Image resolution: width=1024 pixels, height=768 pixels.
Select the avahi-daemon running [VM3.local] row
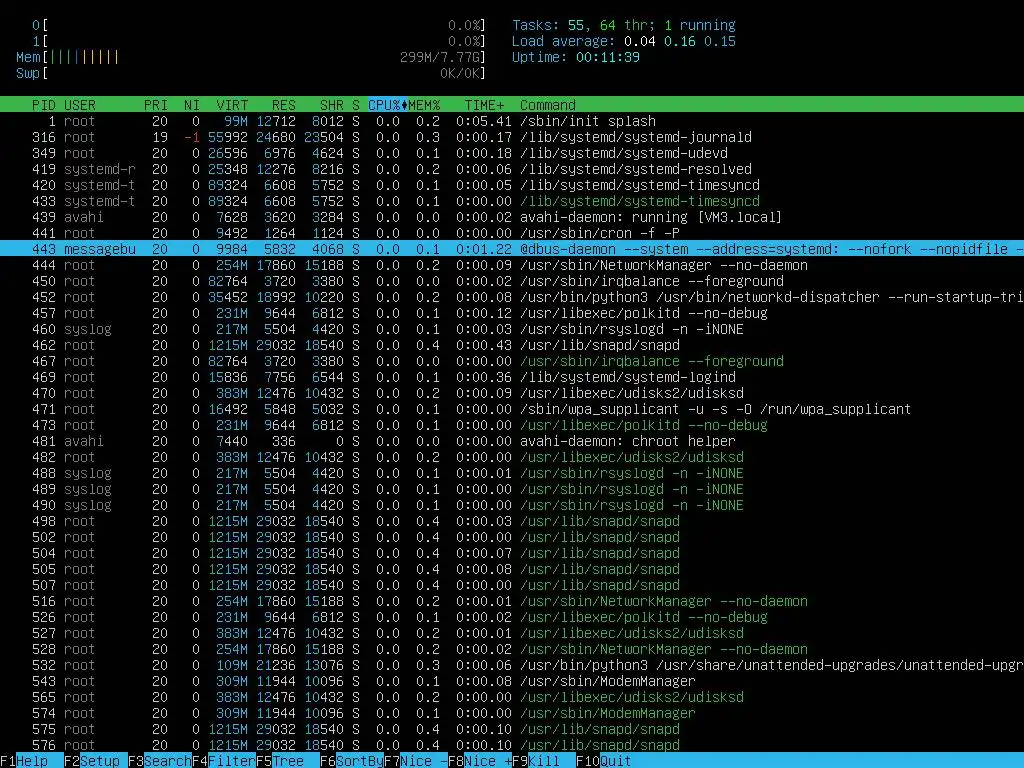pos(512,217)
